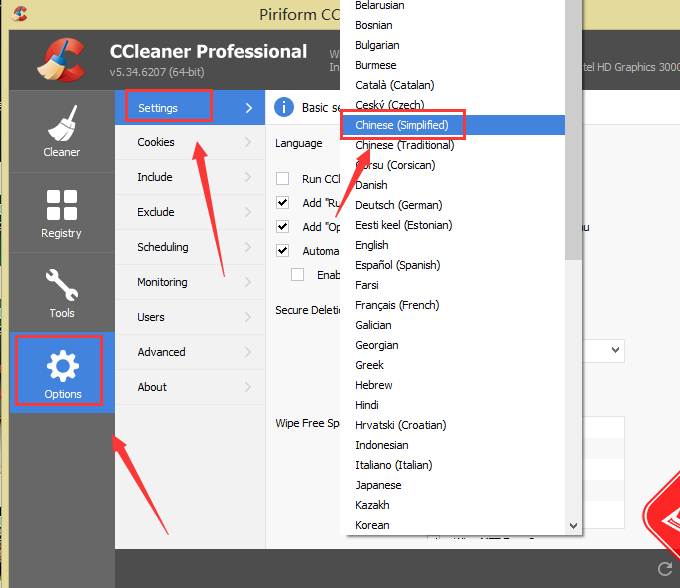Pick Japanese in the language dropdown

[x=378, y=485]
